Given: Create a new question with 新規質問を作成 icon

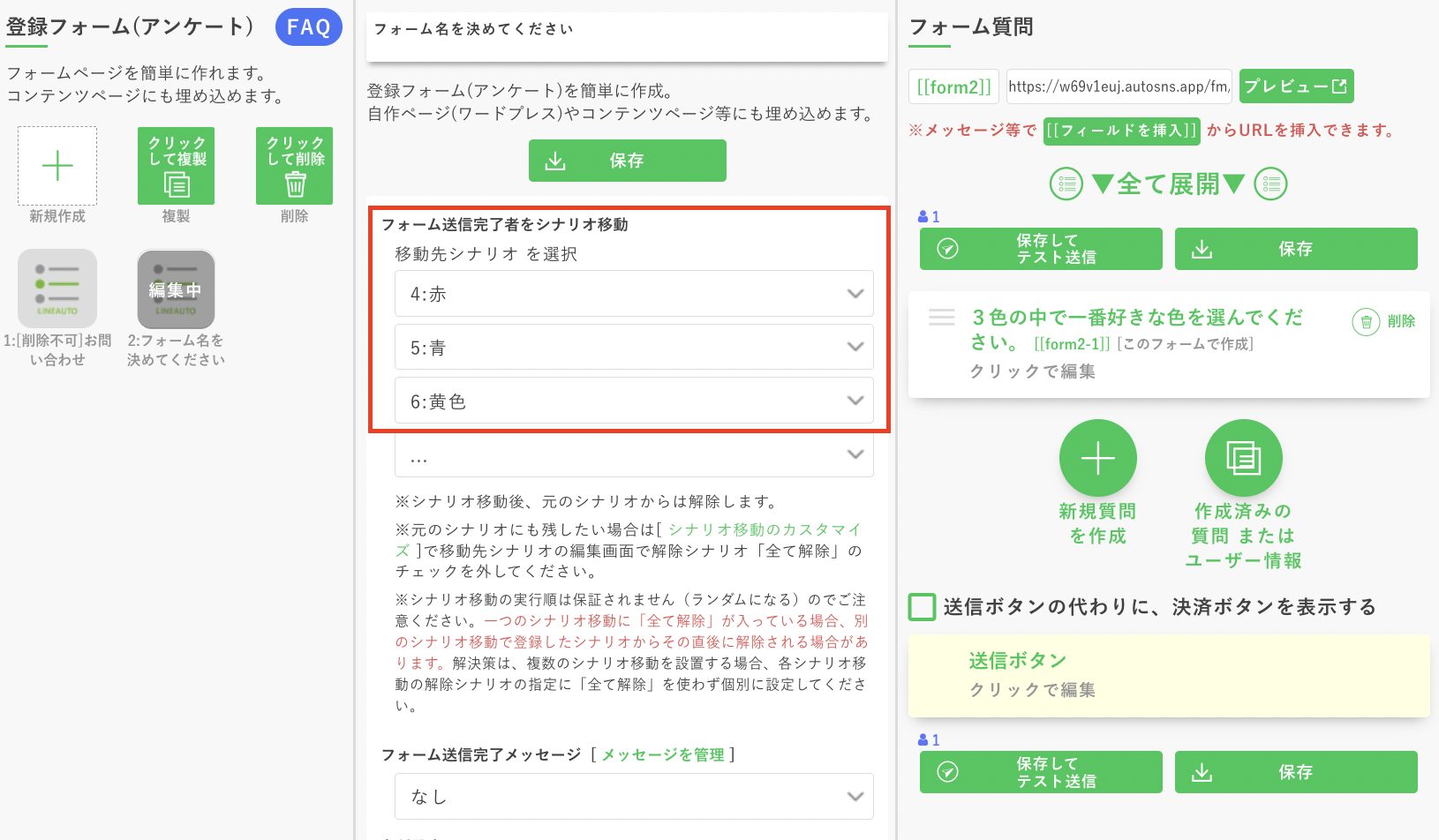Looking at the screenshot, I should click(1097, 458).
